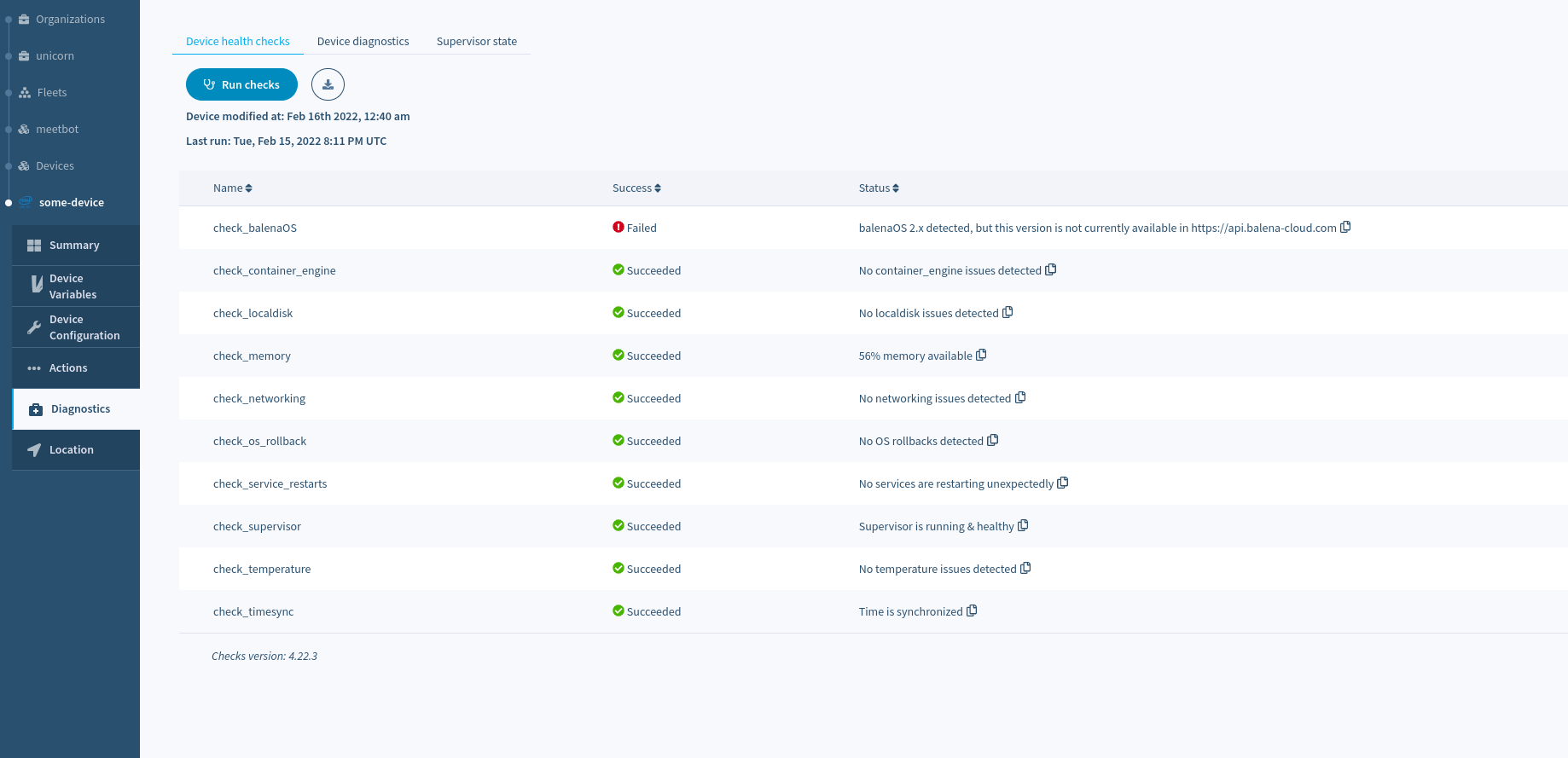Open the Location sidebar item

pyautogui.click(x=71, y=450)
